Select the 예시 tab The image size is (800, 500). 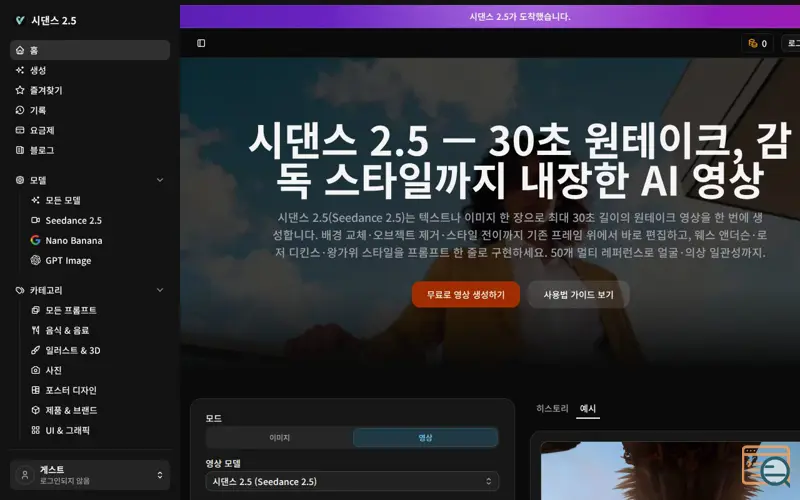588,409
